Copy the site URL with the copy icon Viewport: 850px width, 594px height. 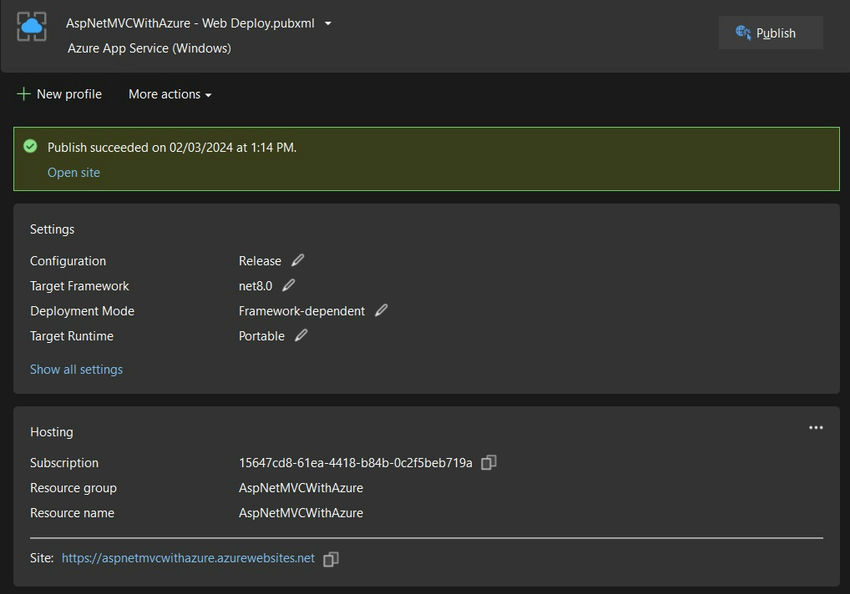pyautogui.click(x=331, y=558)
